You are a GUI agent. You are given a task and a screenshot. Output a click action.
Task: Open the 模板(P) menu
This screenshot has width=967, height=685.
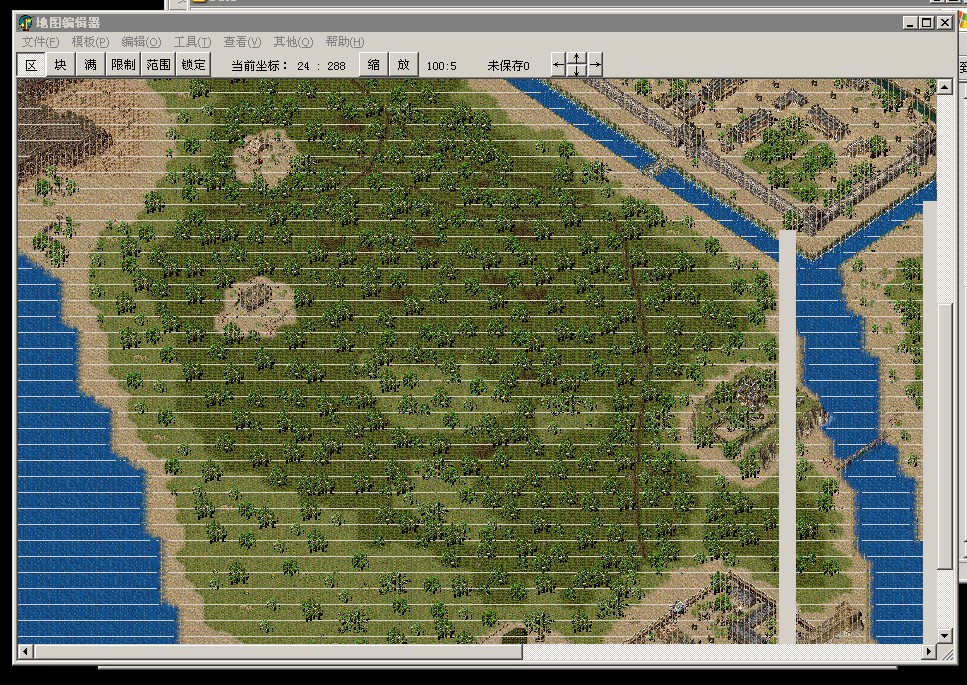90,42
